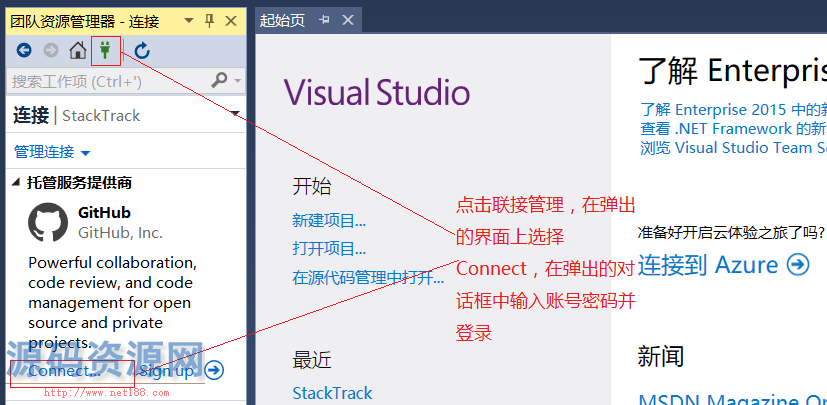Viewport: 827px width, 405px height.
Task: Click the Powerful collaboration description text
Action: (112, 302)
